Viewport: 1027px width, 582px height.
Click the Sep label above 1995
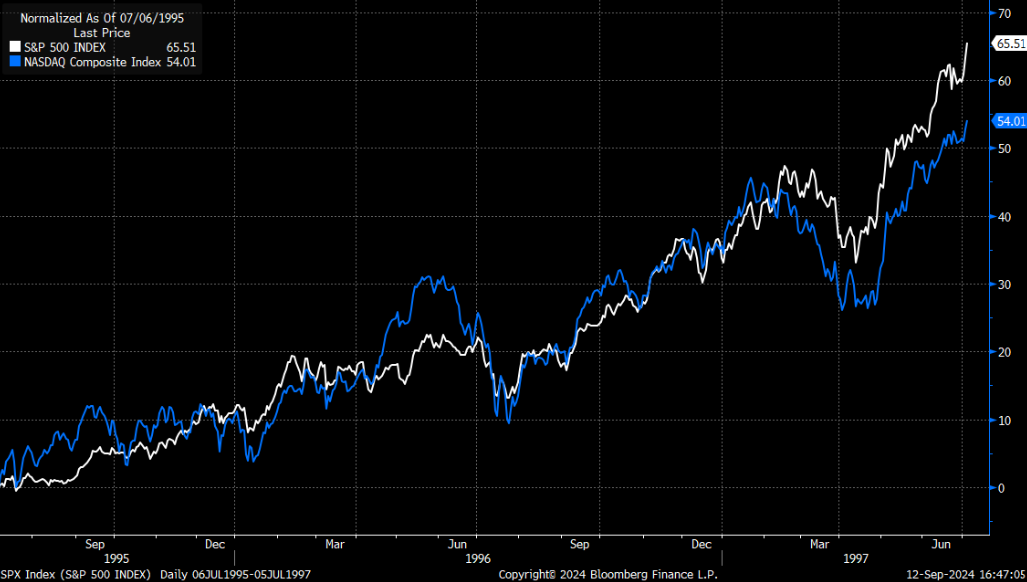point(94,544)
